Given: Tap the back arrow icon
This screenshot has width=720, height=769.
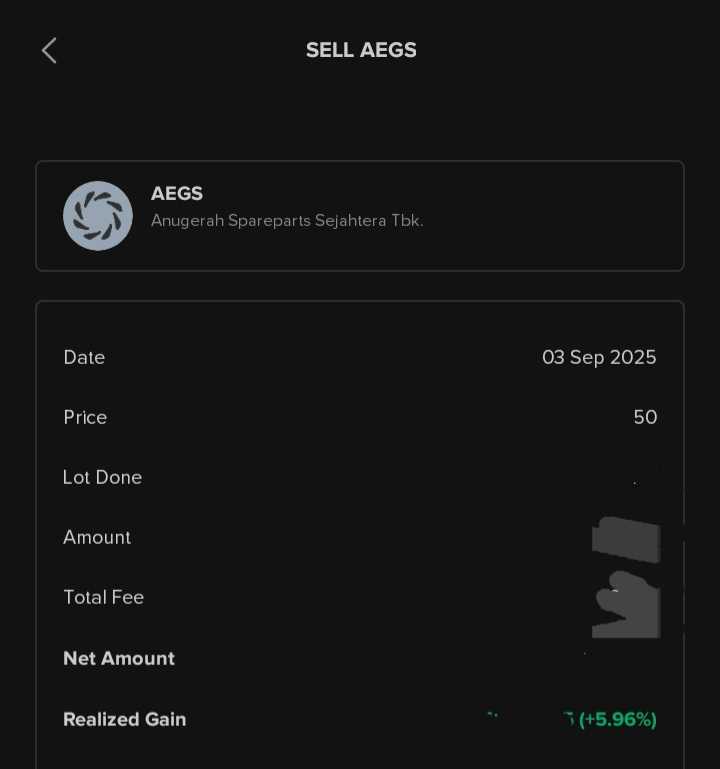Looking at the screenshot, I should tap(49, 51).
